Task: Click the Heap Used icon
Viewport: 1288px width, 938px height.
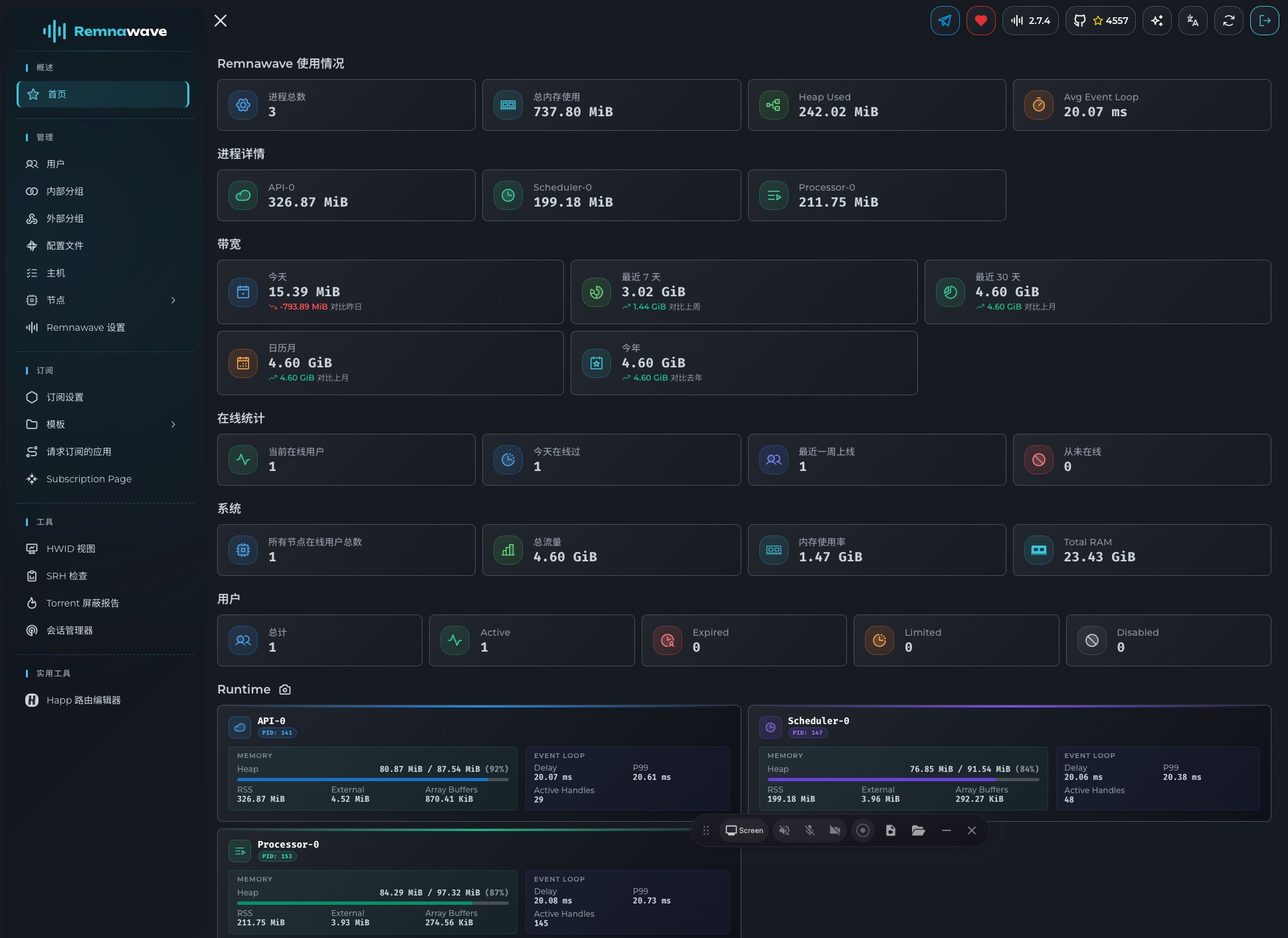Action: click(x=773, y=105)
